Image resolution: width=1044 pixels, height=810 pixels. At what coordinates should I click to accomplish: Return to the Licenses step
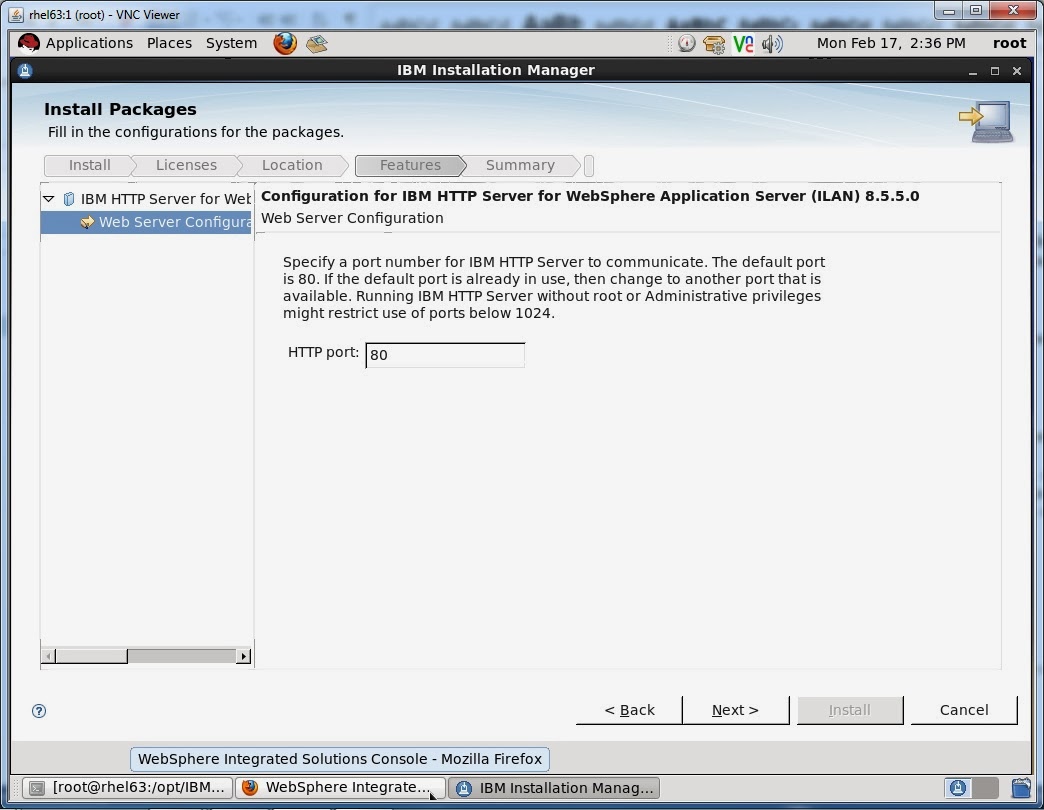[x=186, y=165]
